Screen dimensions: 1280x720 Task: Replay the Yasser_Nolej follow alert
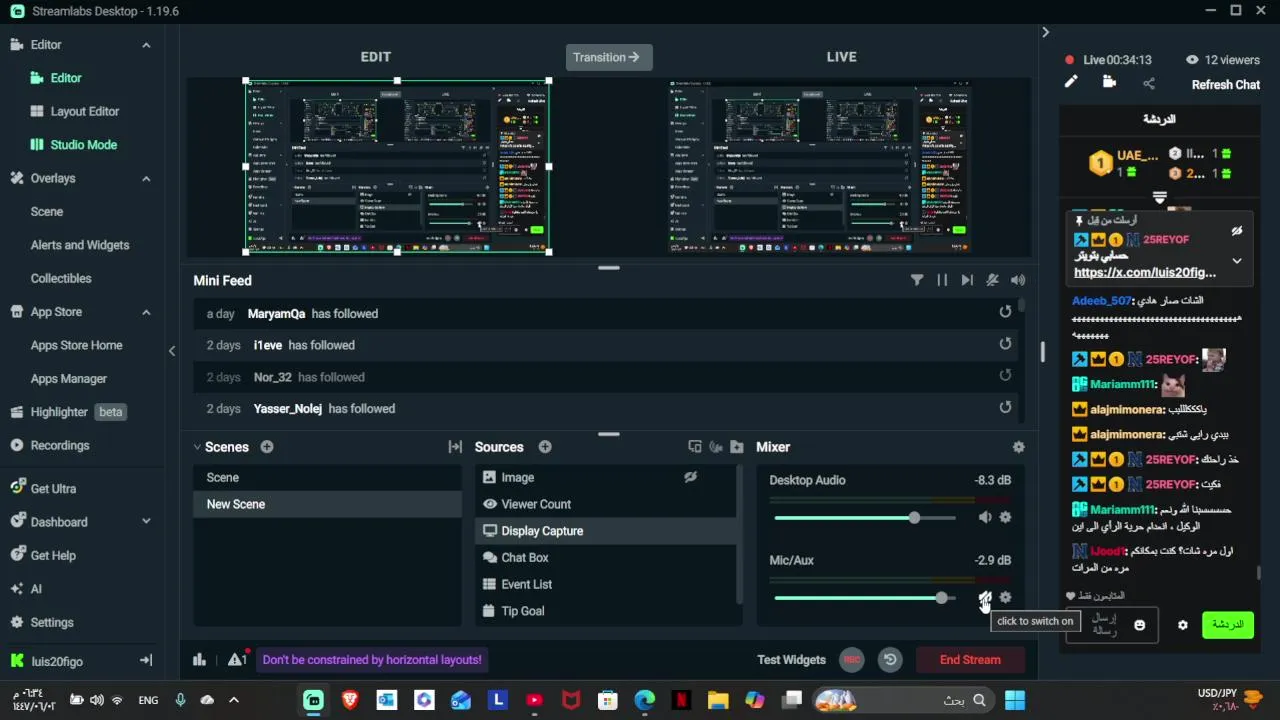(1005, 407)
